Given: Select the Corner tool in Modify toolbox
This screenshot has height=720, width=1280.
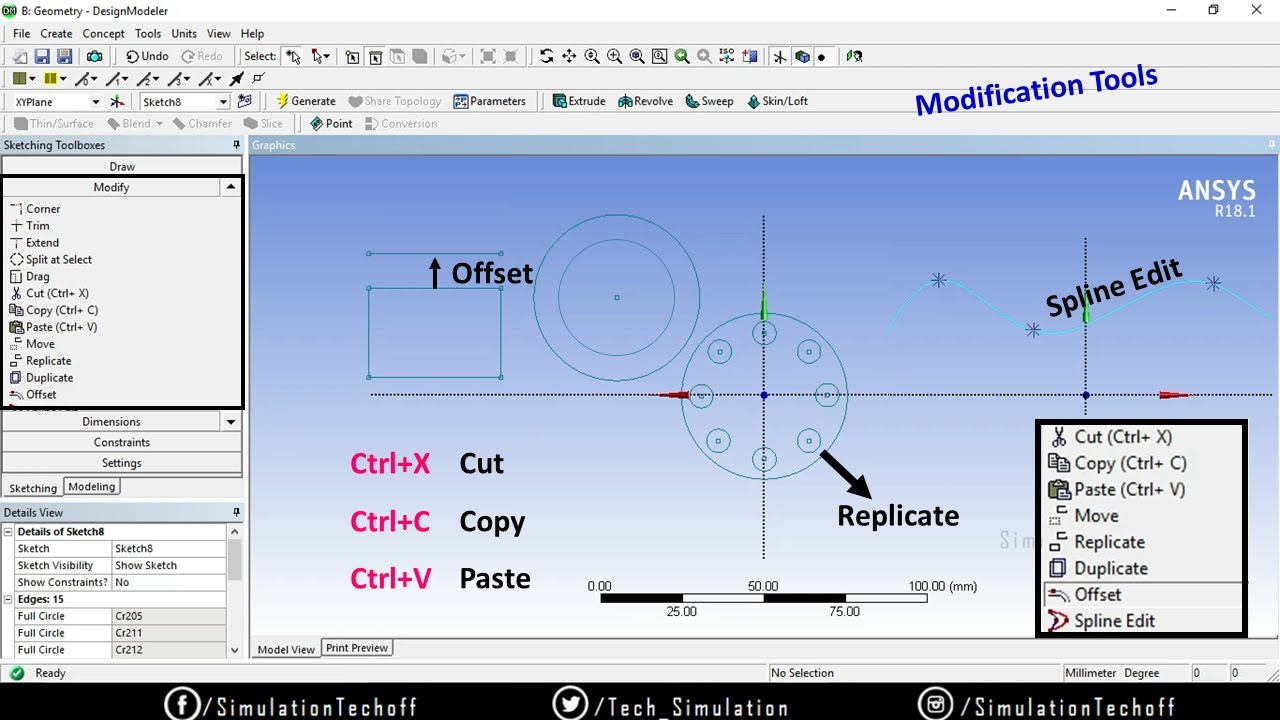Looking at the screenshot, I should [43, 209].
